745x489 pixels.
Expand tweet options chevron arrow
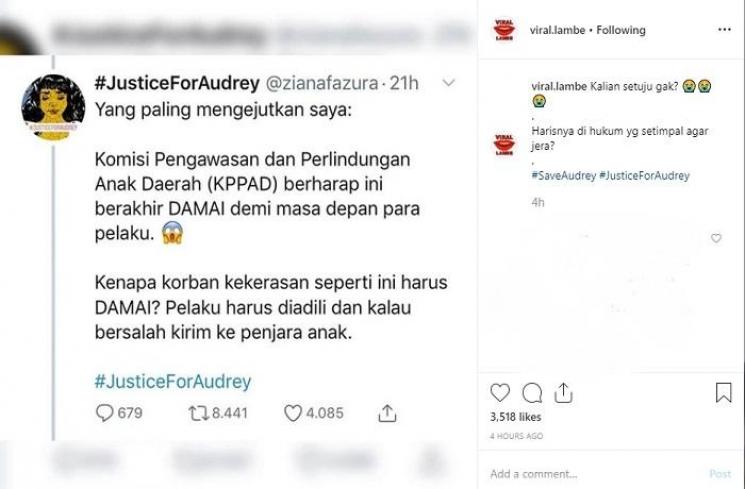tap(449, 83)
